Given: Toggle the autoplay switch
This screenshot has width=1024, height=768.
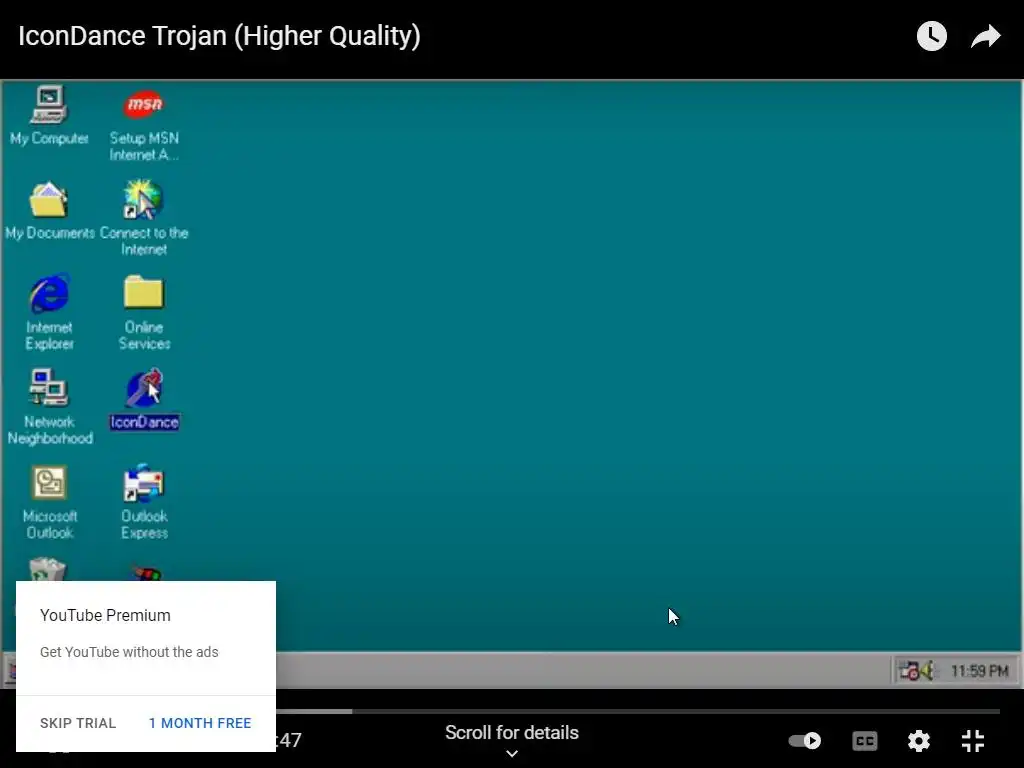Looking at the screenshot, I should (805, 741).
